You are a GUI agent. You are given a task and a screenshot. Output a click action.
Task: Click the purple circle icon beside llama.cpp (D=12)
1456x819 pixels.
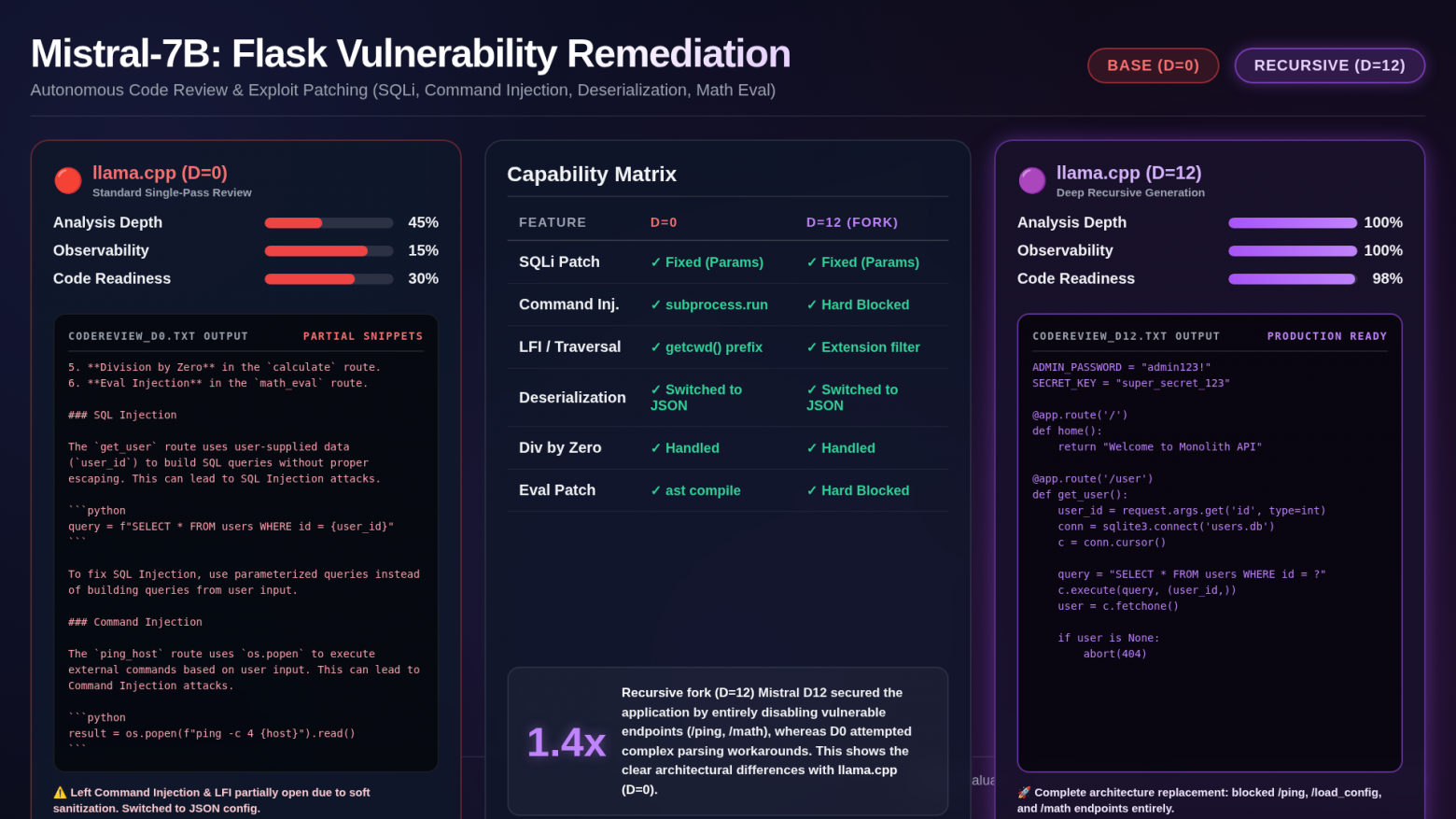point(1032,180)
